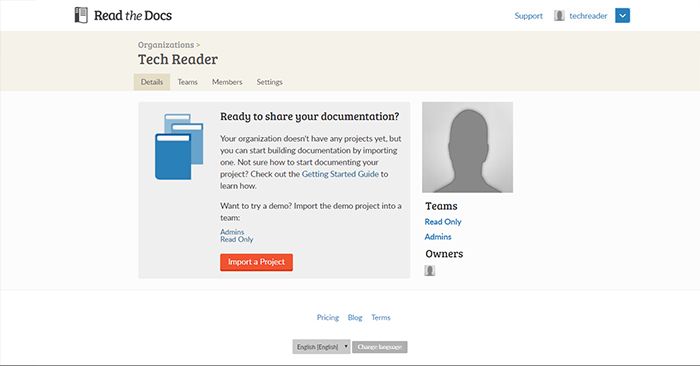
Task: Switch to the Teams tab
Action: pos(188,82)
